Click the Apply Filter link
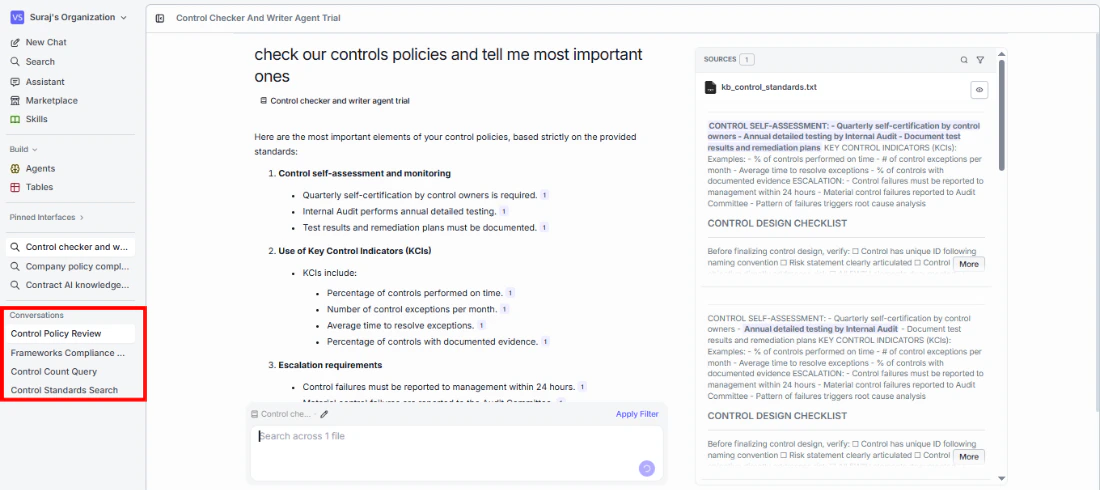 [637, 414]
